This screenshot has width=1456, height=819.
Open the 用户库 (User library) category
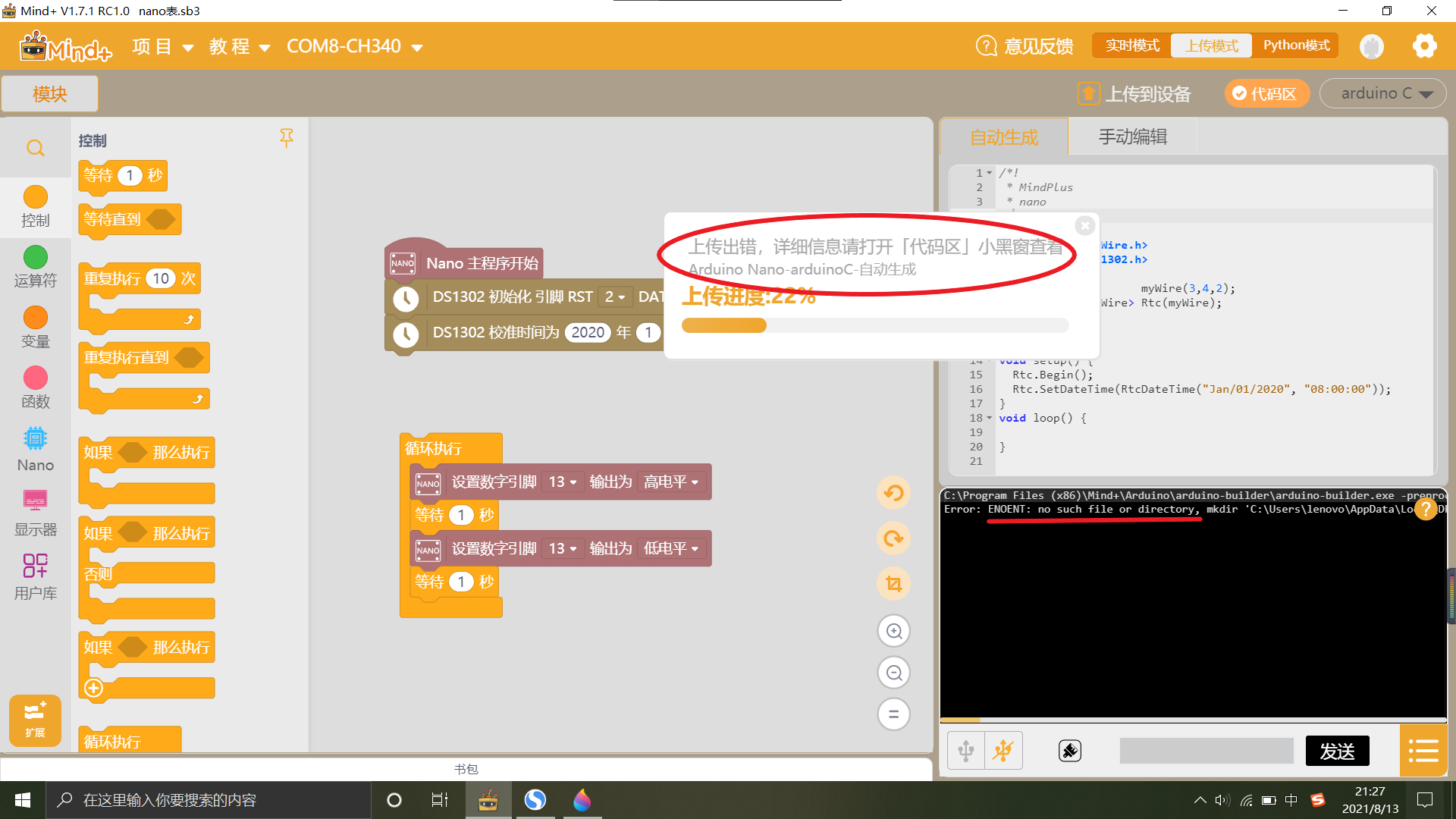36,576
